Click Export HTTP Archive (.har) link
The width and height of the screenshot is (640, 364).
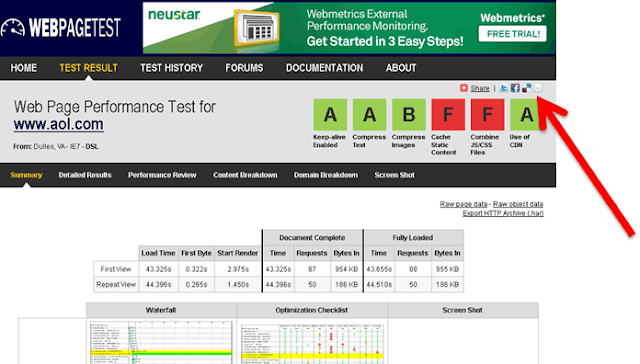(x=503, y=213)
